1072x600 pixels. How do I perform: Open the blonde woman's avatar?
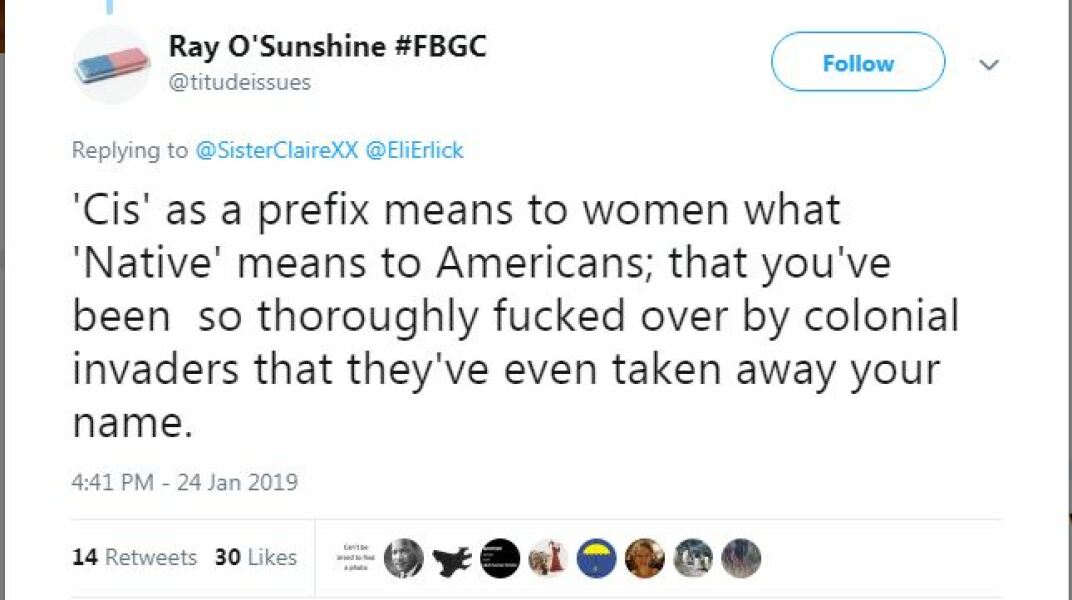coord(645,557)
